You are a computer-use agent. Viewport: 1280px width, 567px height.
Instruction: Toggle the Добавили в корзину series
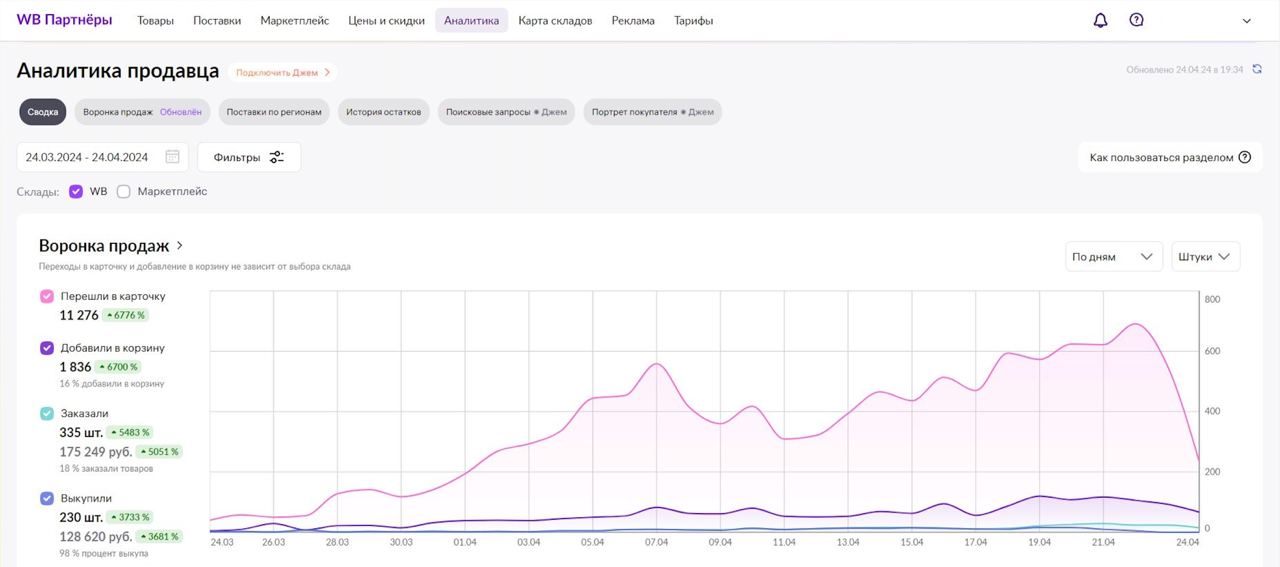[x=47, y=348]
